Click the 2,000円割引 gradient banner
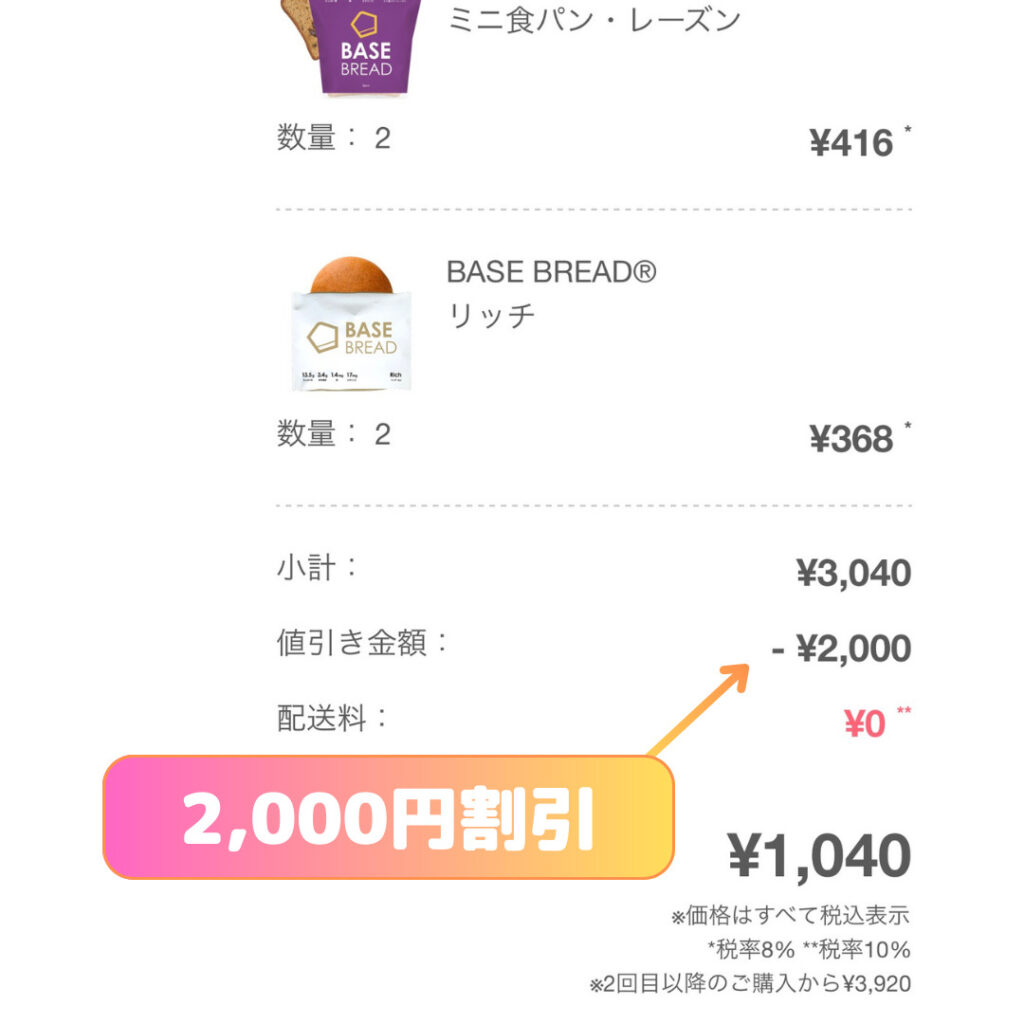The height and width of the screenshot is (1024, 1024). coord(389,818)
